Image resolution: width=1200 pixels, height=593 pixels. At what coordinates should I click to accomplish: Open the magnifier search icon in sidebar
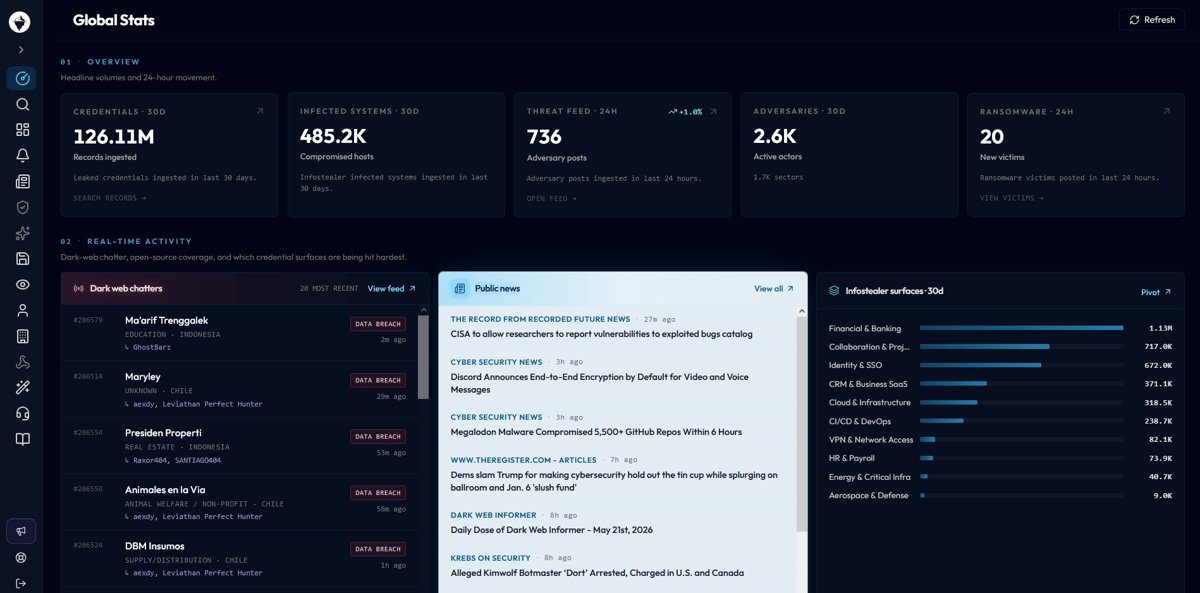(22, 104)
